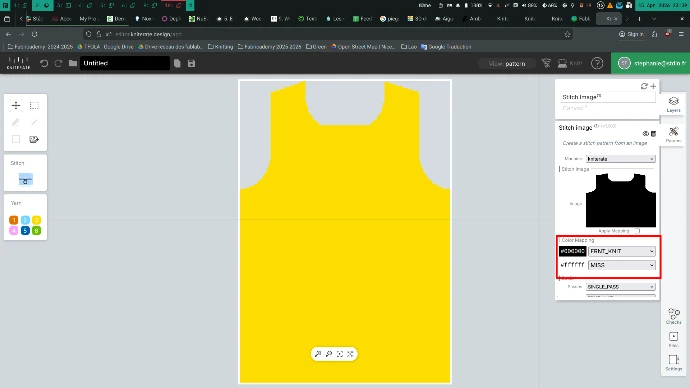Pick yarn color 5 dark blue
Viewport: 690px width, 388px height.
[25, 231]
